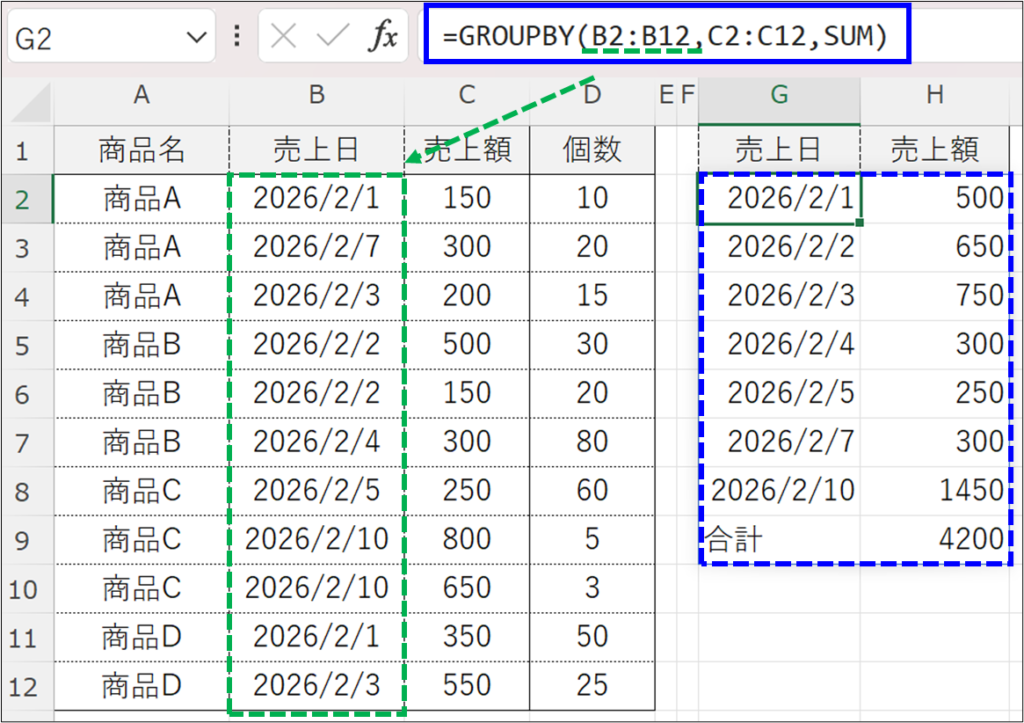1024x723 pixels.
Task: Select row 1 header
Action: pos(26,151)
